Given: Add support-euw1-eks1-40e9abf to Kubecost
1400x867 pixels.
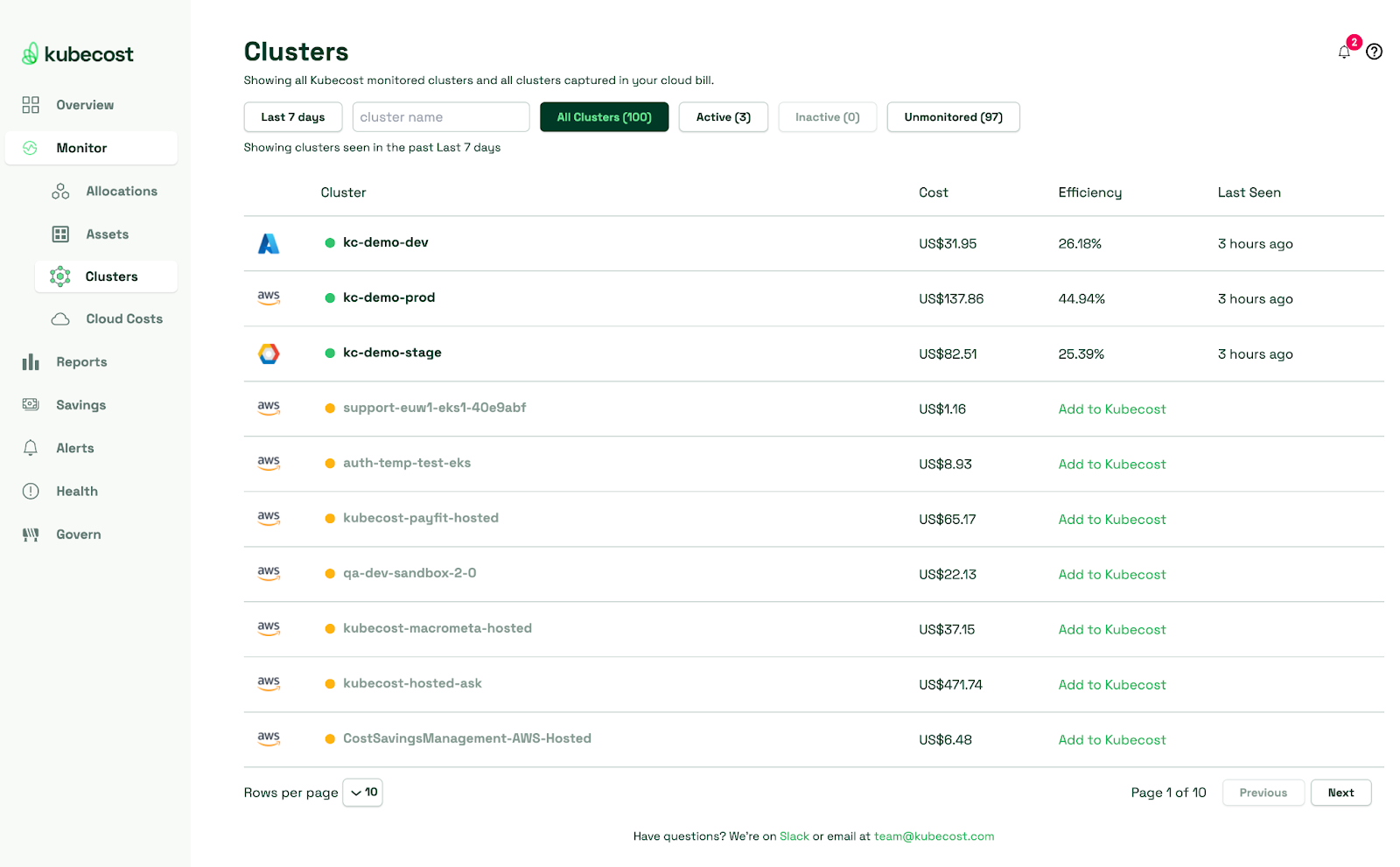Looking at the screenshot, I should 1112,409.
